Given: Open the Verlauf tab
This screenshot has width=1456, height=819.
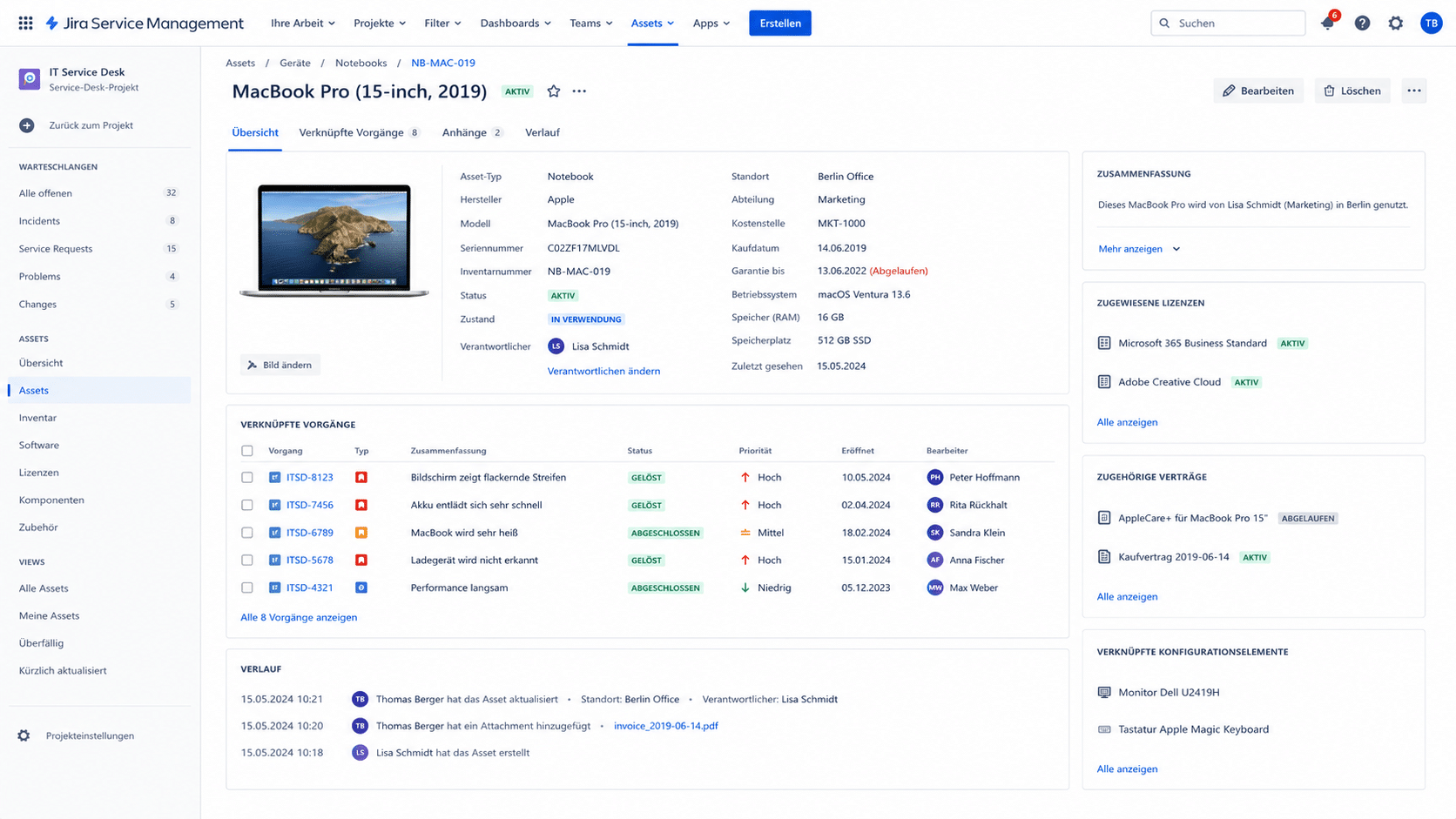Looking at the screenshot, I should [542, 132].
